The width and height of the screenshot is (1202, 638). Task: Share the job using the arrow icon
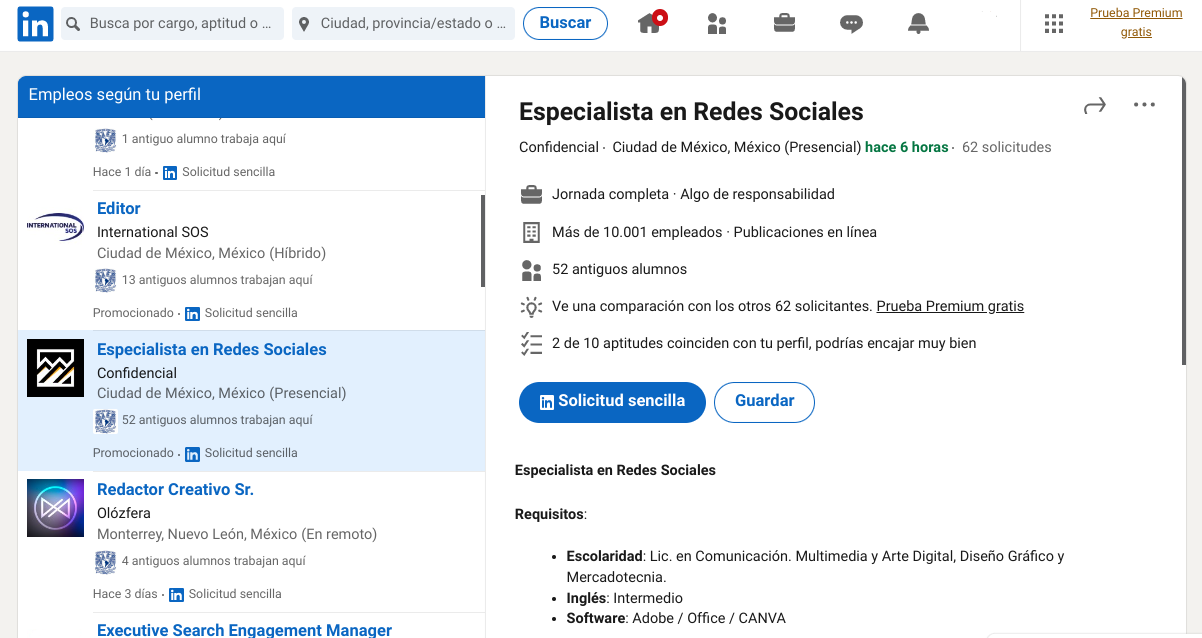[1095, 104]
